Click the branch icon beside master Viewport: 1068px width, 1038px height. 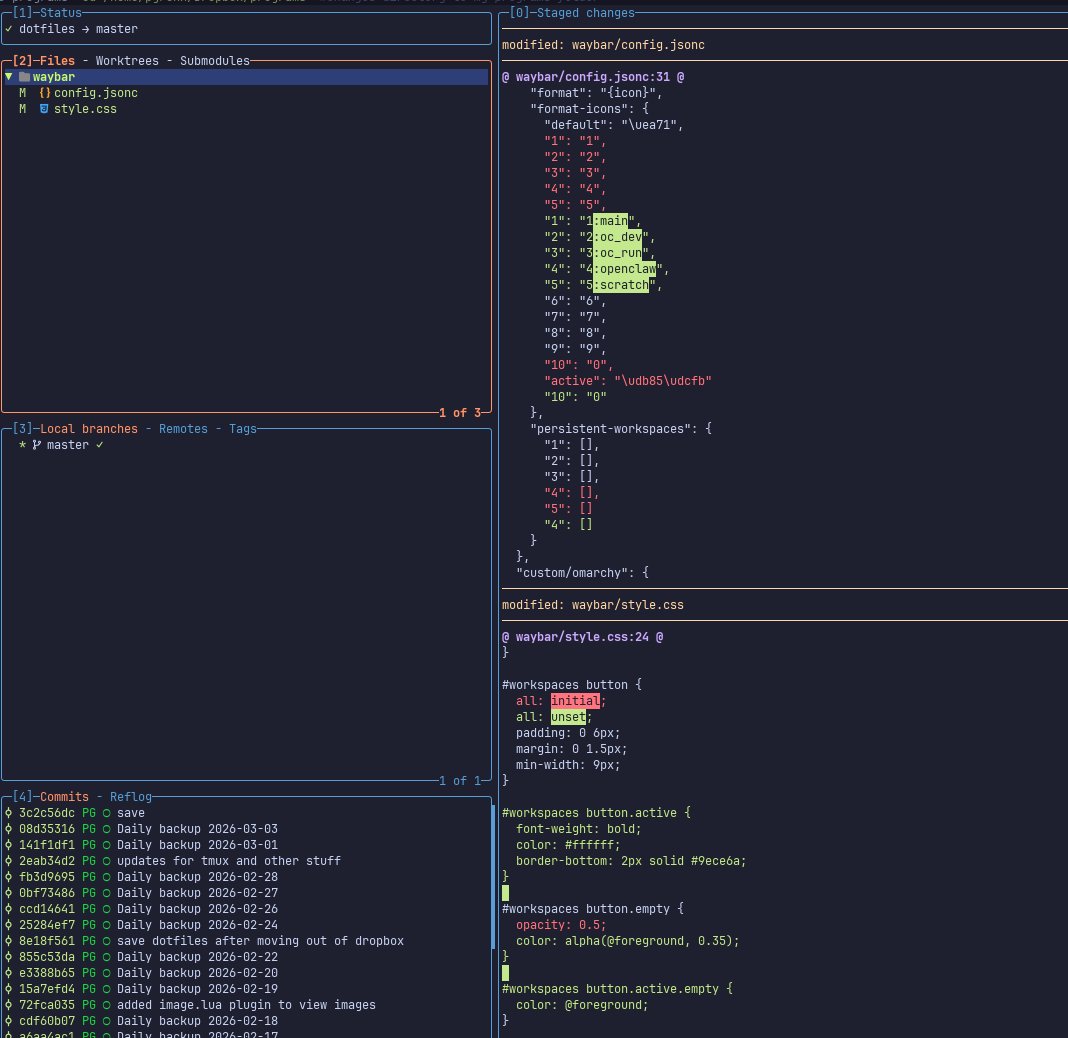coord(37,445)
